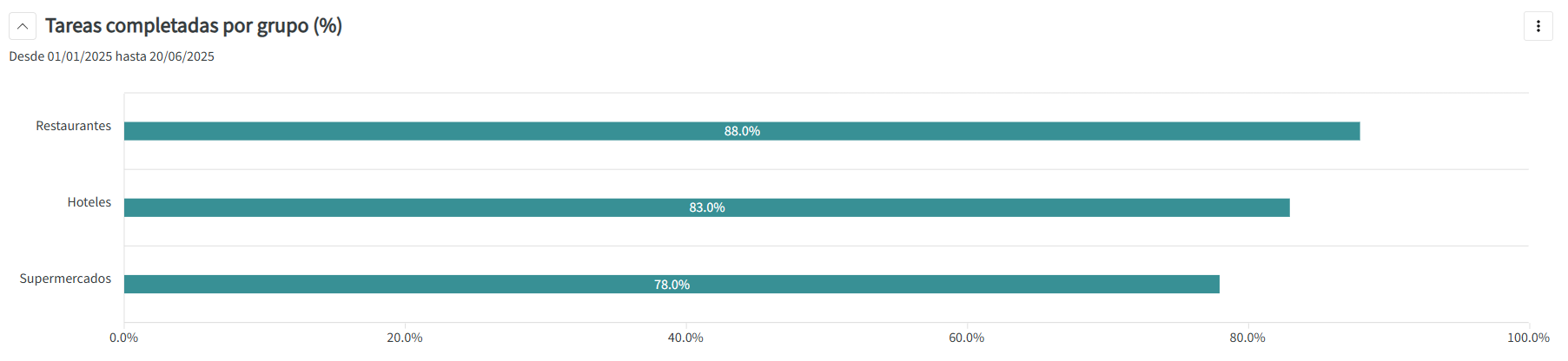1568x361 pixels.
Task: Select the Restaurantes bar in the chart
Action: point(1042,131)
